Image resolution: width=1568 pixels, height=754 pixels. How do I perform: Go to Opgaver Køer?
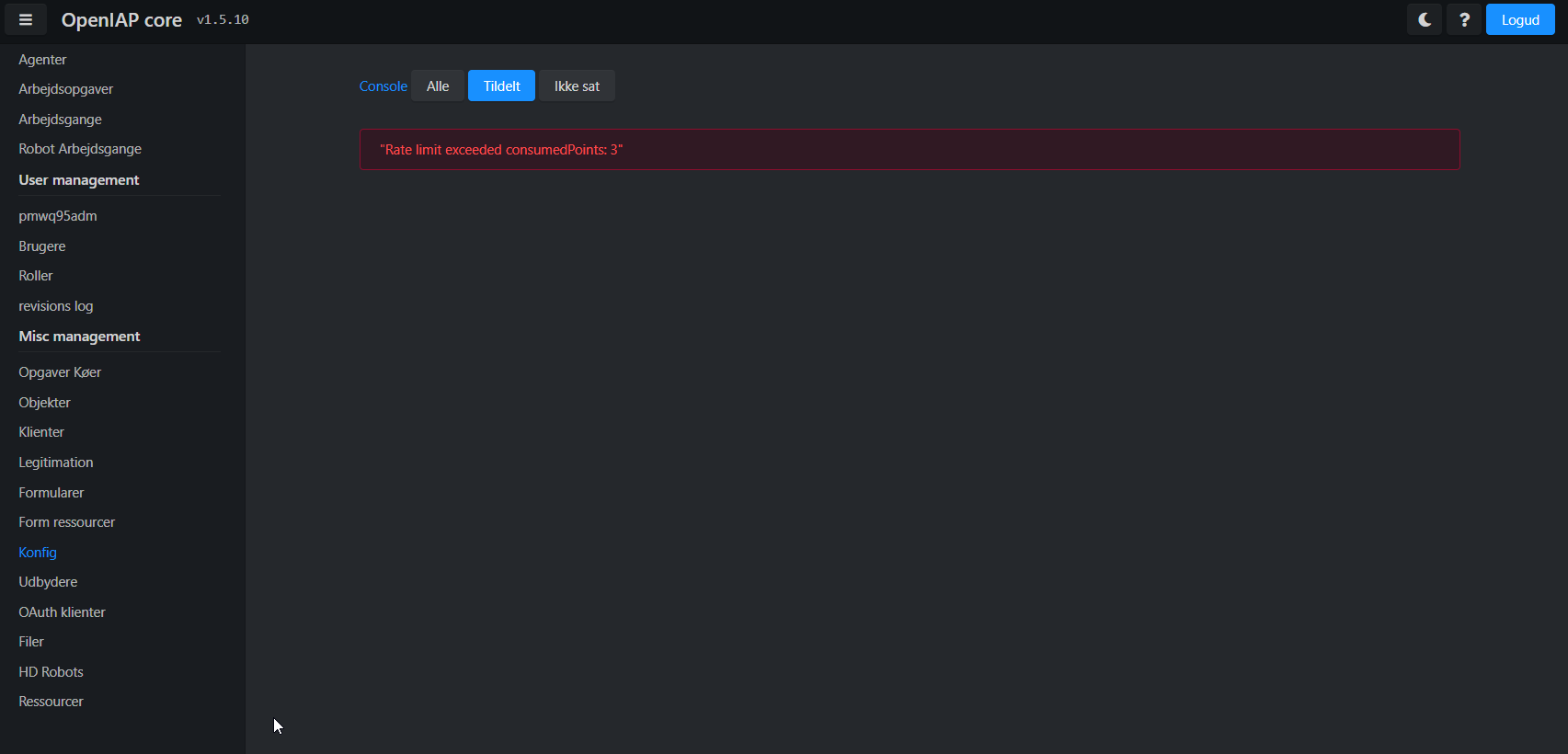click(x=60, y=372)
